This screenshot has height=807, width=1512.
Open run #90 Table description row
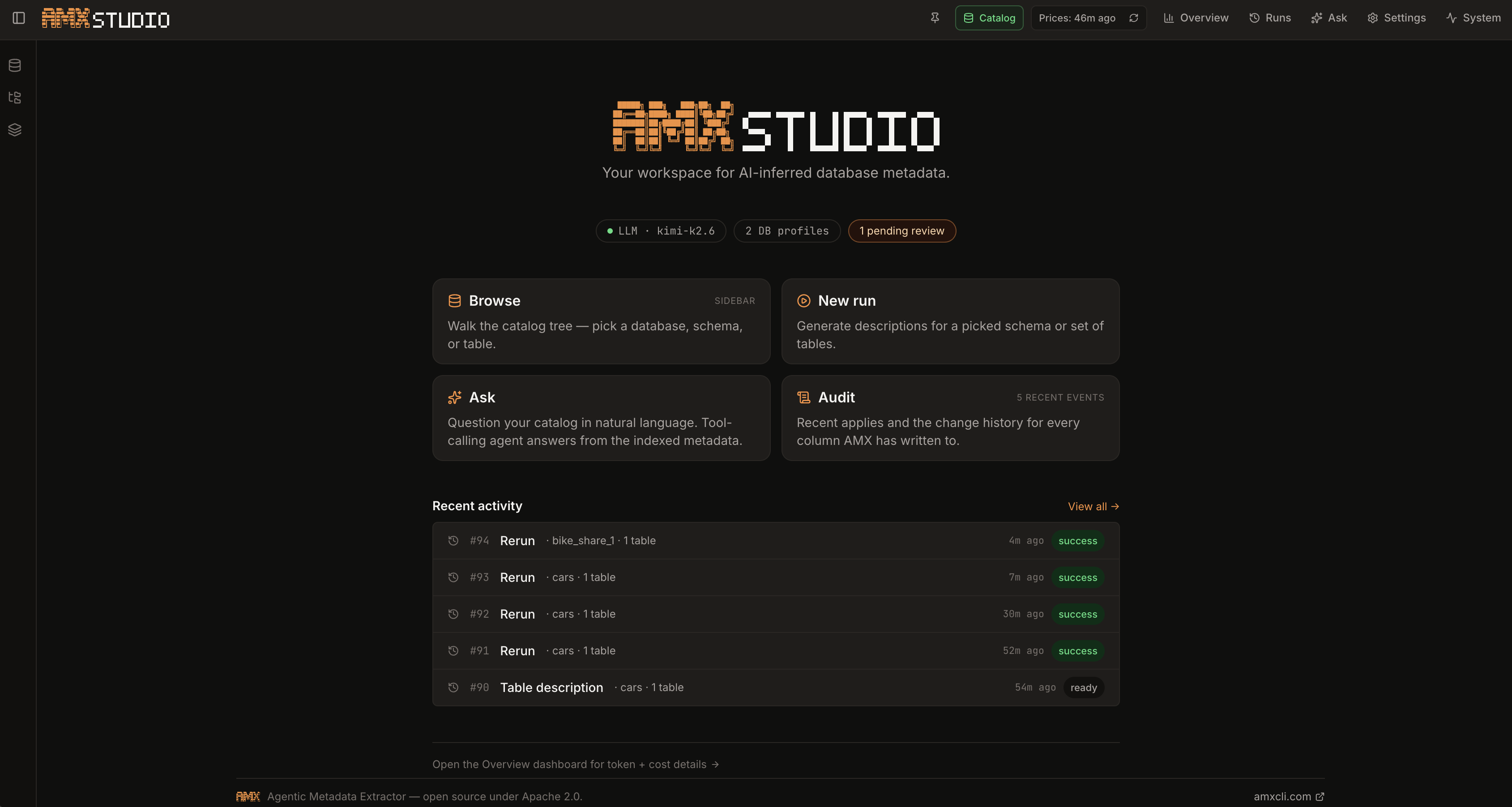pyautogui.click(x=776, y=687)
